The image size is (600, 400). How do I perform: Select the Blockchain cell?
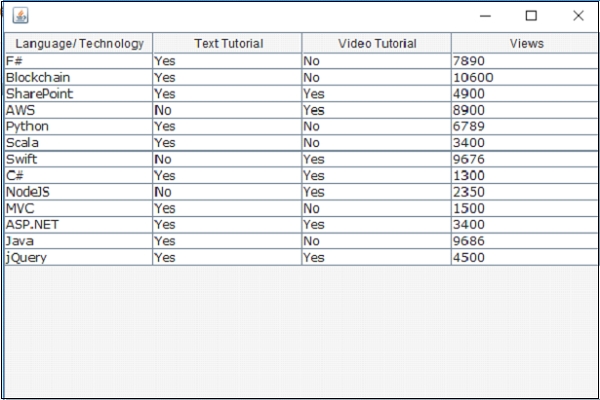(38, 77)
